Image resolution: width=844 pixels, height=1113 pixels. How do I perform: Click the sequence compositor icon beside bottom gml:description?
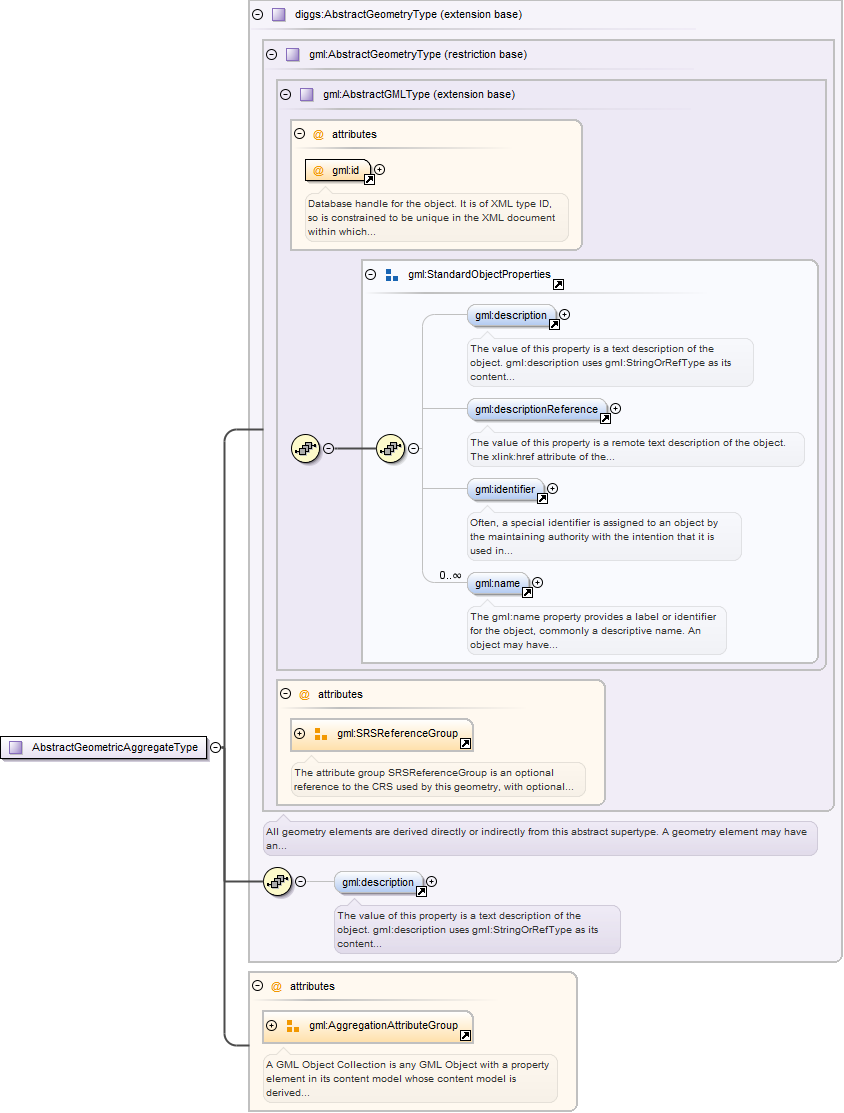(277, 881)
